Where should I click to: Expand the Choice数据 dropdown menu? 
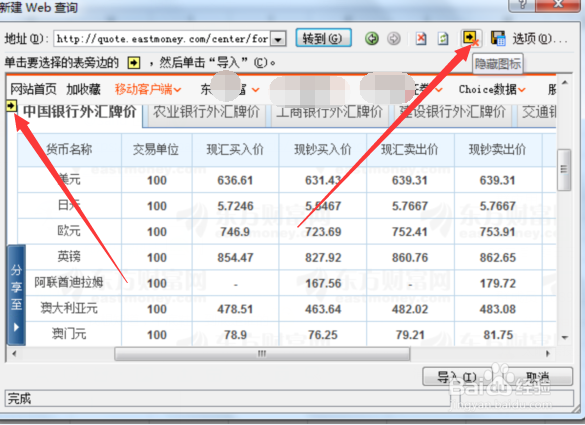coord(522,90)
